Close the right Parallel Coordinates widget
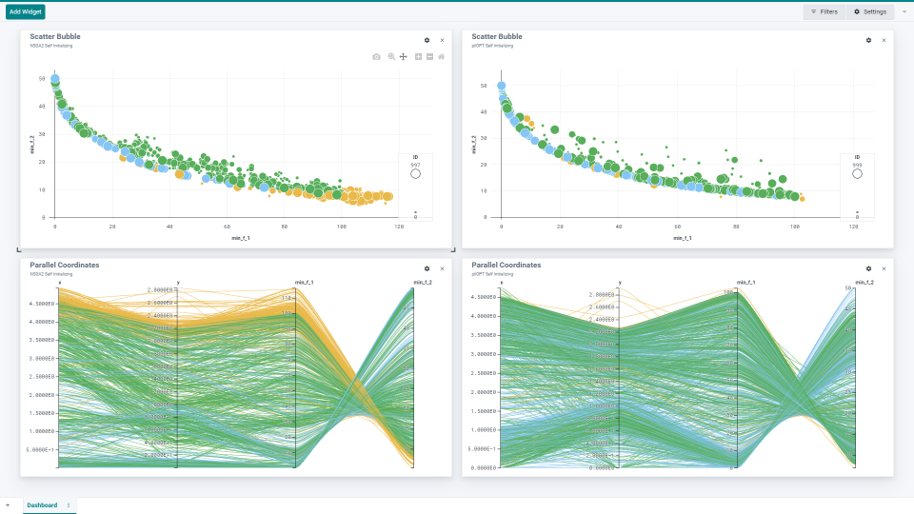This screenshot has height=514, width=914. coord(883,268)
